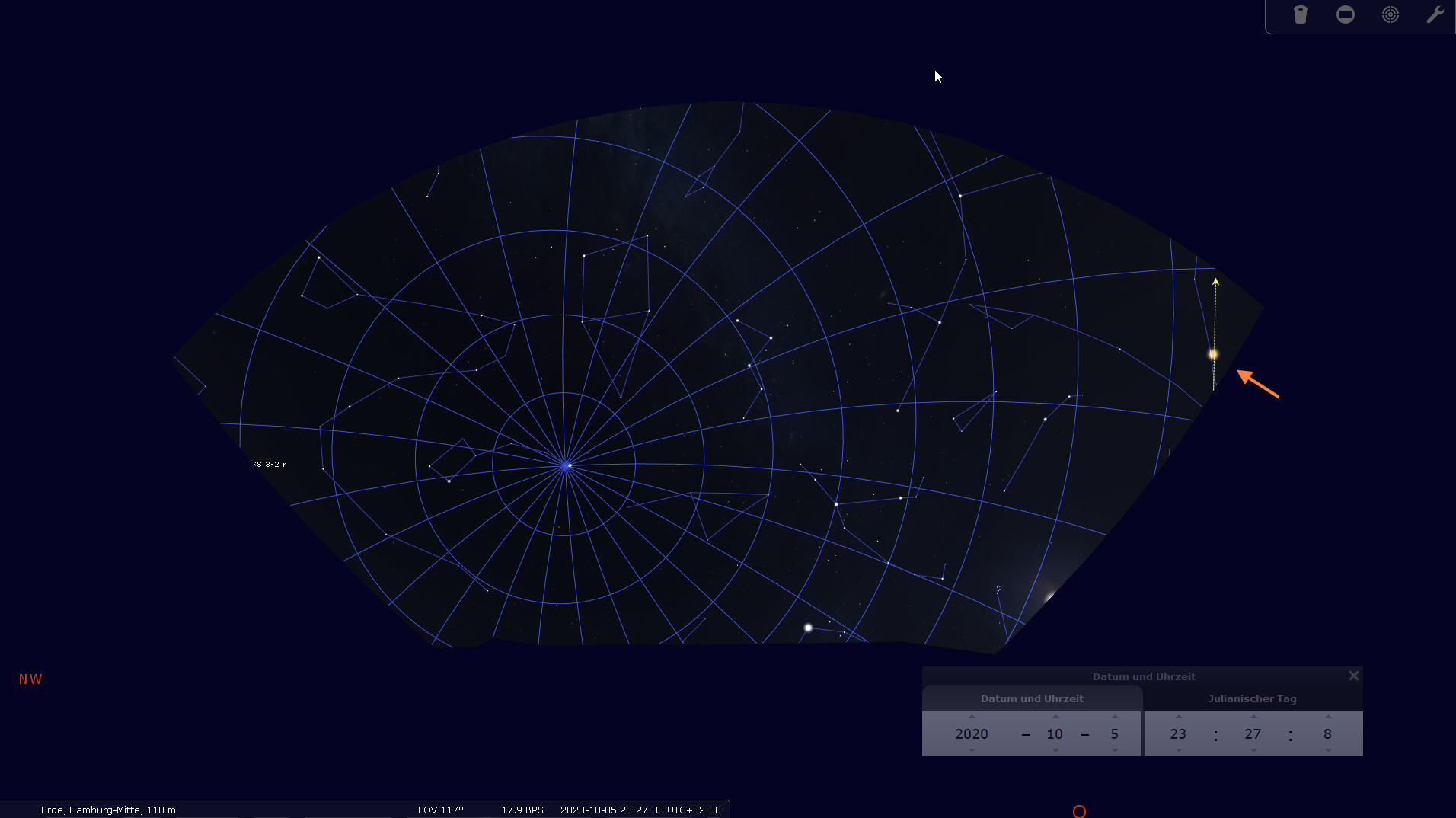
Task: Enable the Telrad sight icon
Action: click(1391, 15)
